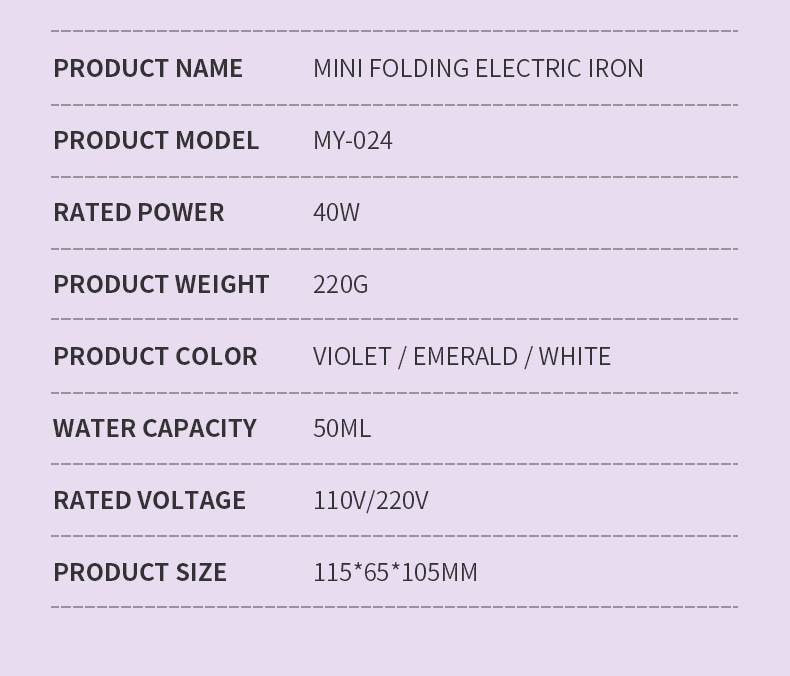Click the 110V voltage text

(x=340, y=500)
